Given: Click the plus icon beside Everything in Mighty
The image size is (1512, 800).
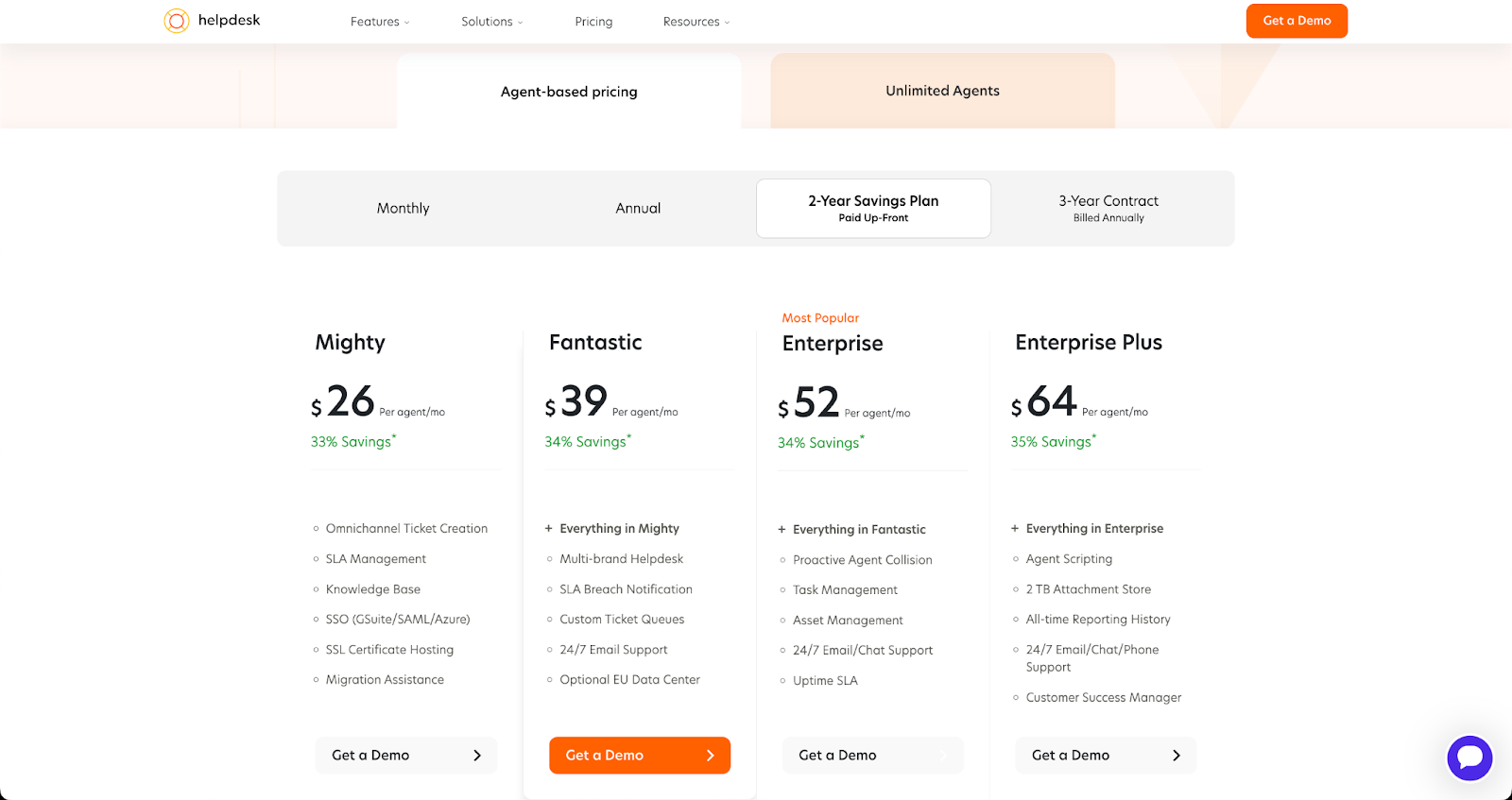Looking at the screenshot, I should click(548, 529).
